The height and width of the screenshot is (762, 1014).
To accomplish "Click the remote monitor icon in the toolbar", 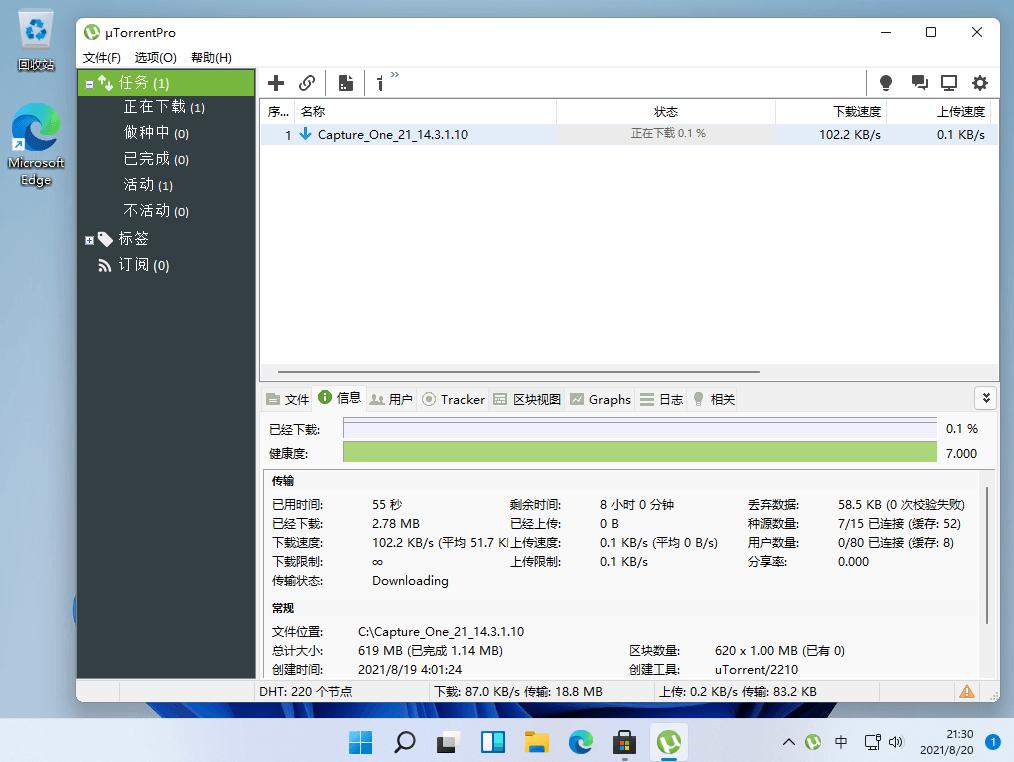I will point(949,83).
